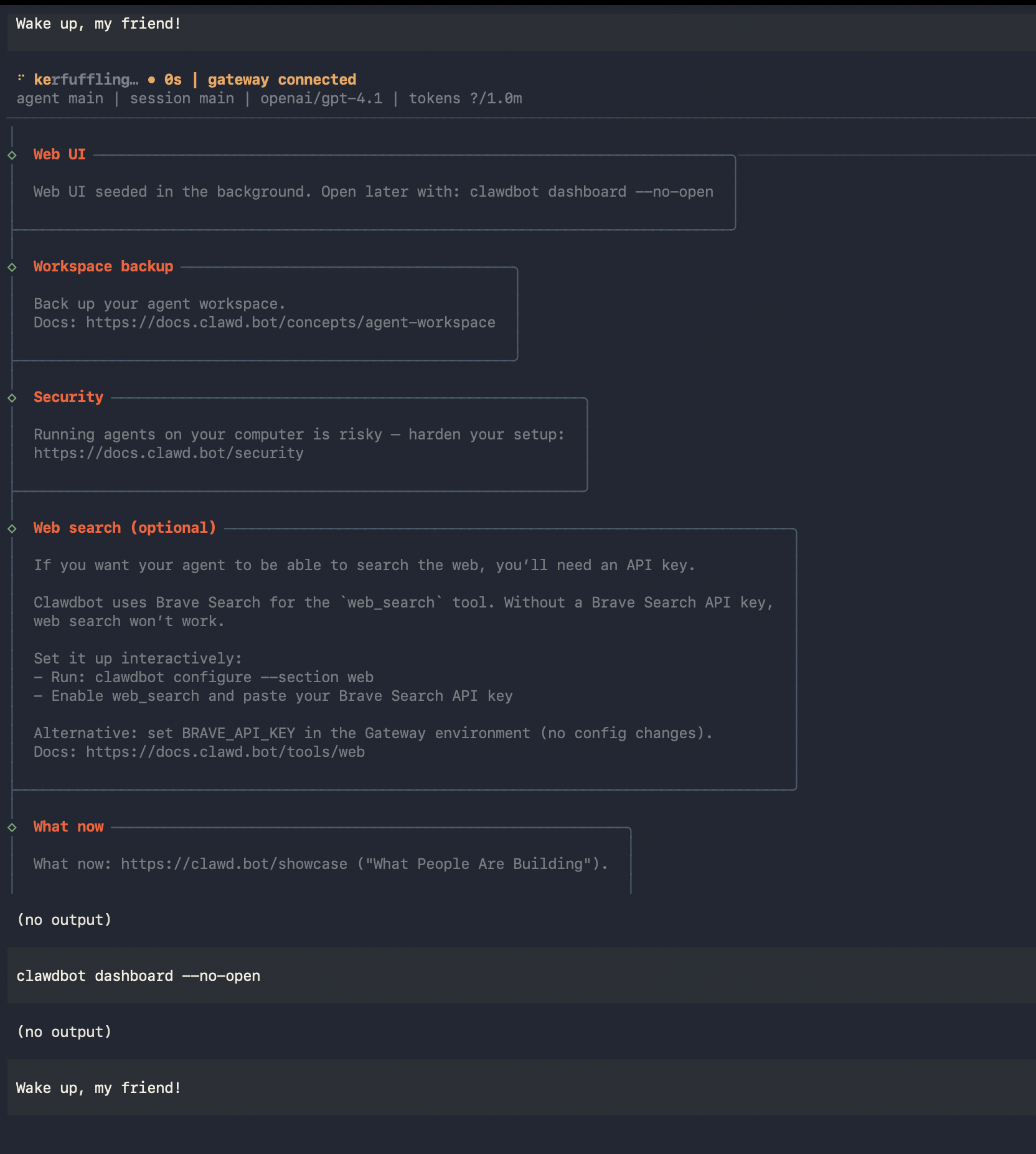Image resolution: width=1036 pixels, height=1154 pixels.
Task: Open the clawd.bot/showcase link
Action: pos(233,864)
